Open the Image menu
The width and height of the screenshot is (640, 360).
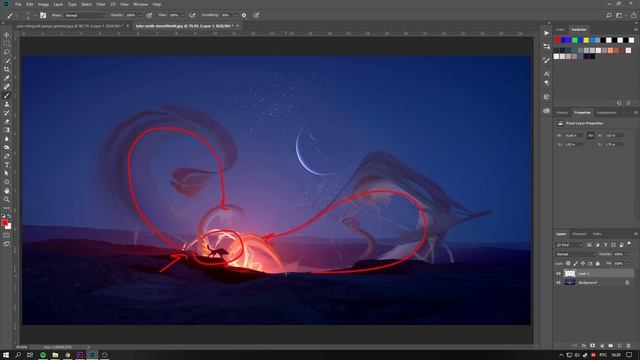(43, 4)
